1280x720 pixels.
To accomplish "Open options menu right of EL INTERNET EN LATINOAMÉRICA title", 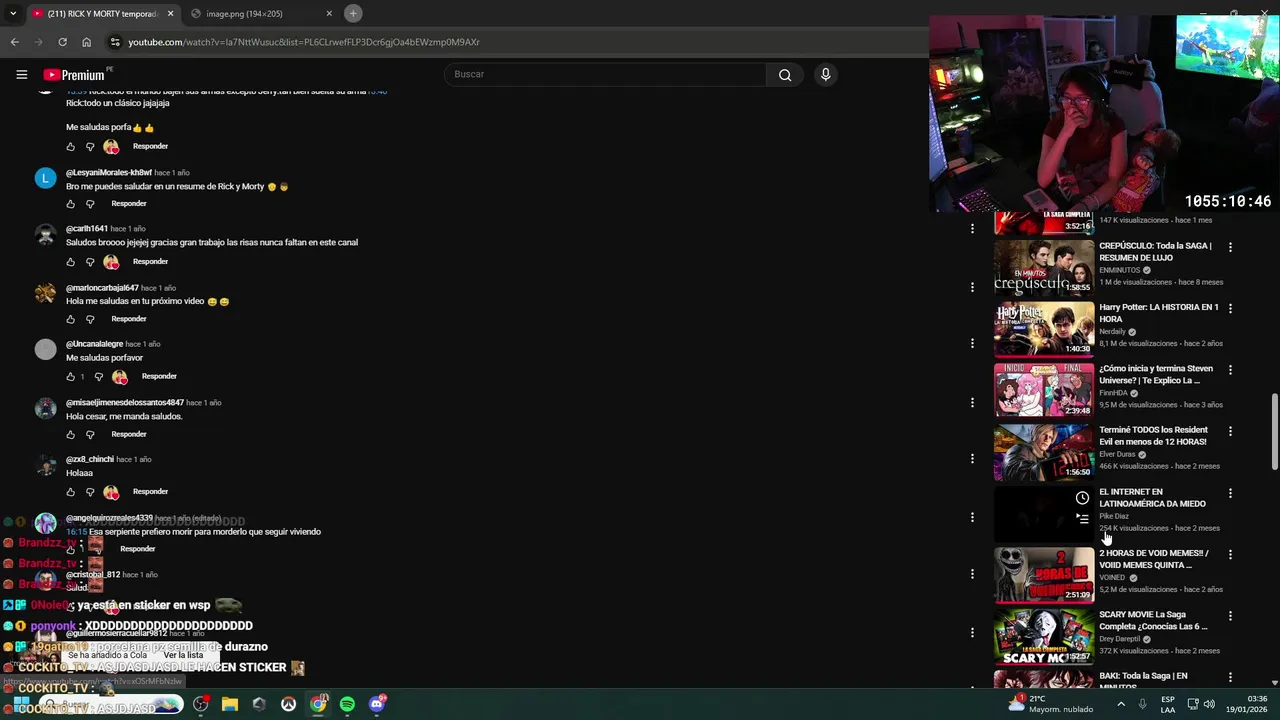I will pyautogui.click(x=1230, y=493).
